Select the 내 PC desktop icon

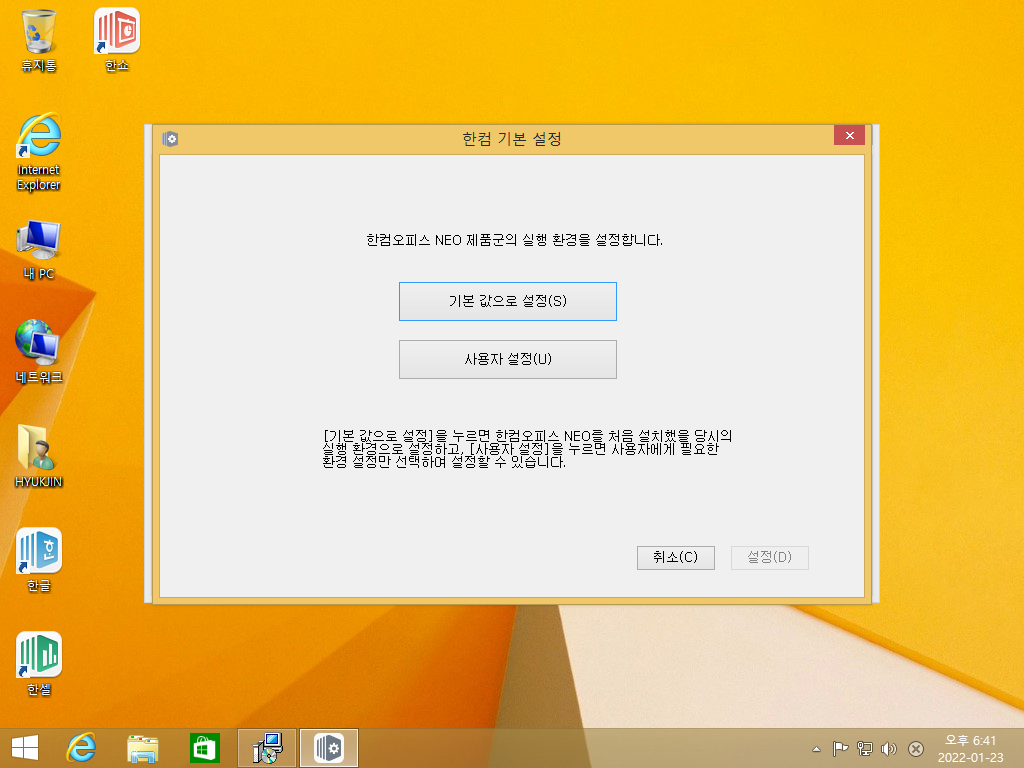(x=39, y=250)
